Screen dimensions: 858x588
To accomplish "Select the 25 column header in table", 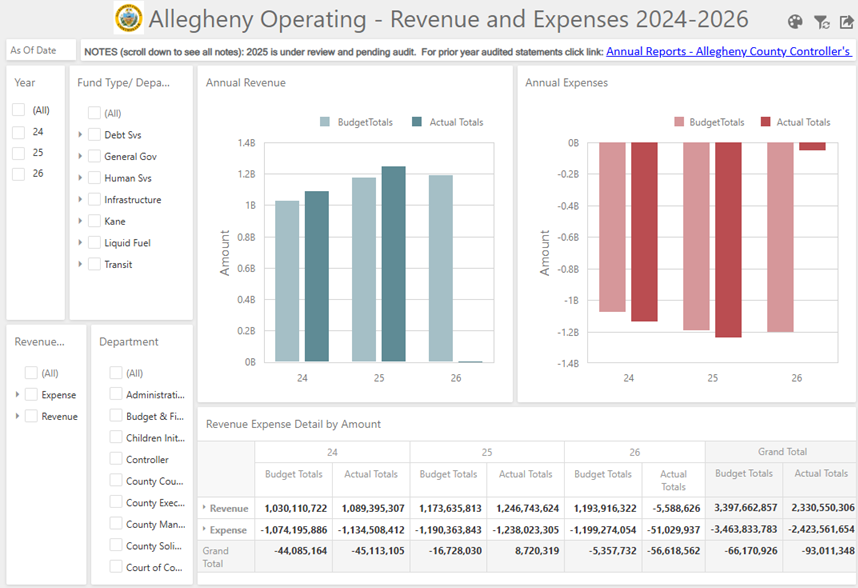I will pyautogui.click(x=487, y=452).
